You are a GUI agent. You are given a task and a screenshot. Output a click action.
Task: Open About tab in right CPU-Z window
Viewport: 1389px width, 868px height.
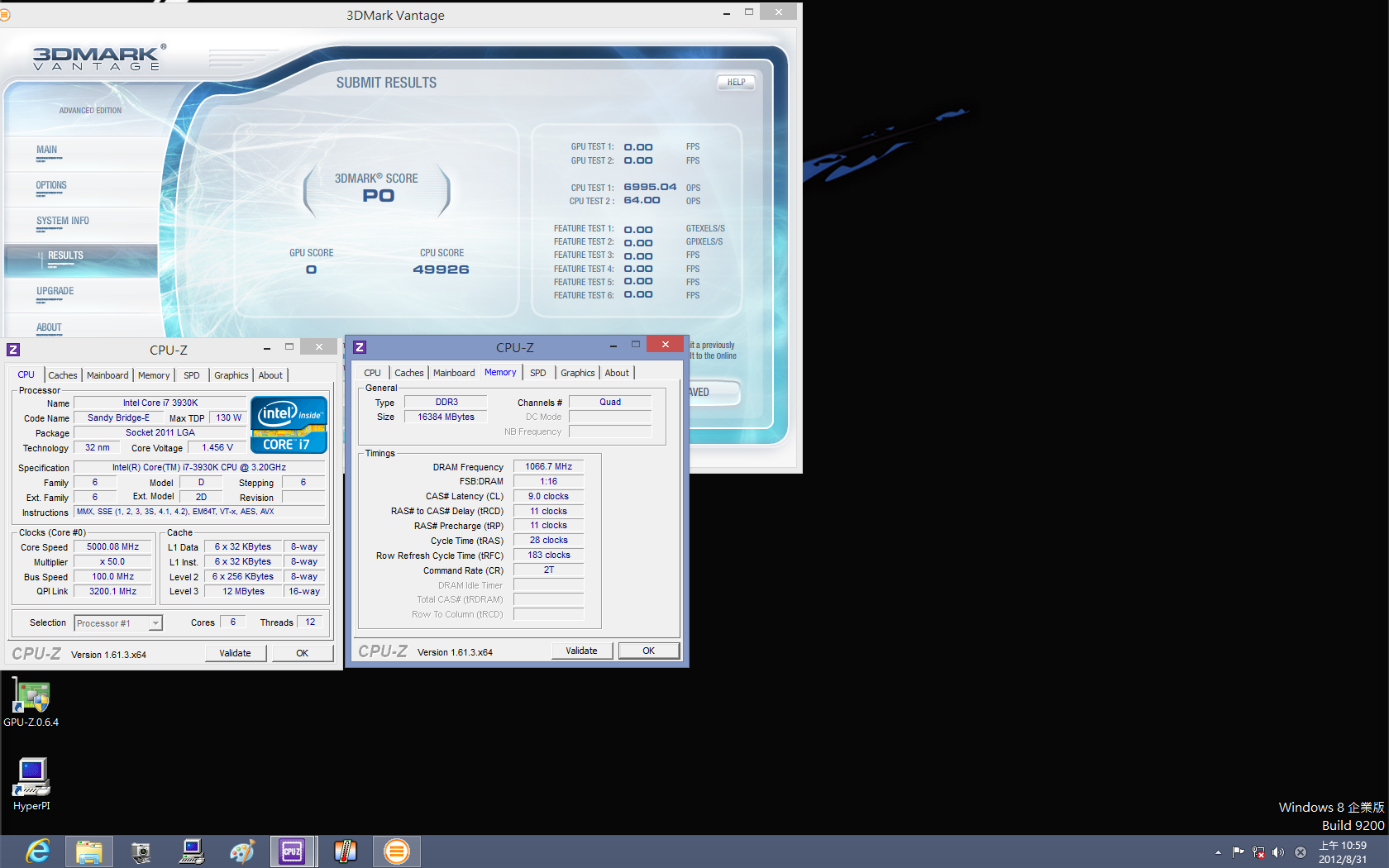[617, 373]
